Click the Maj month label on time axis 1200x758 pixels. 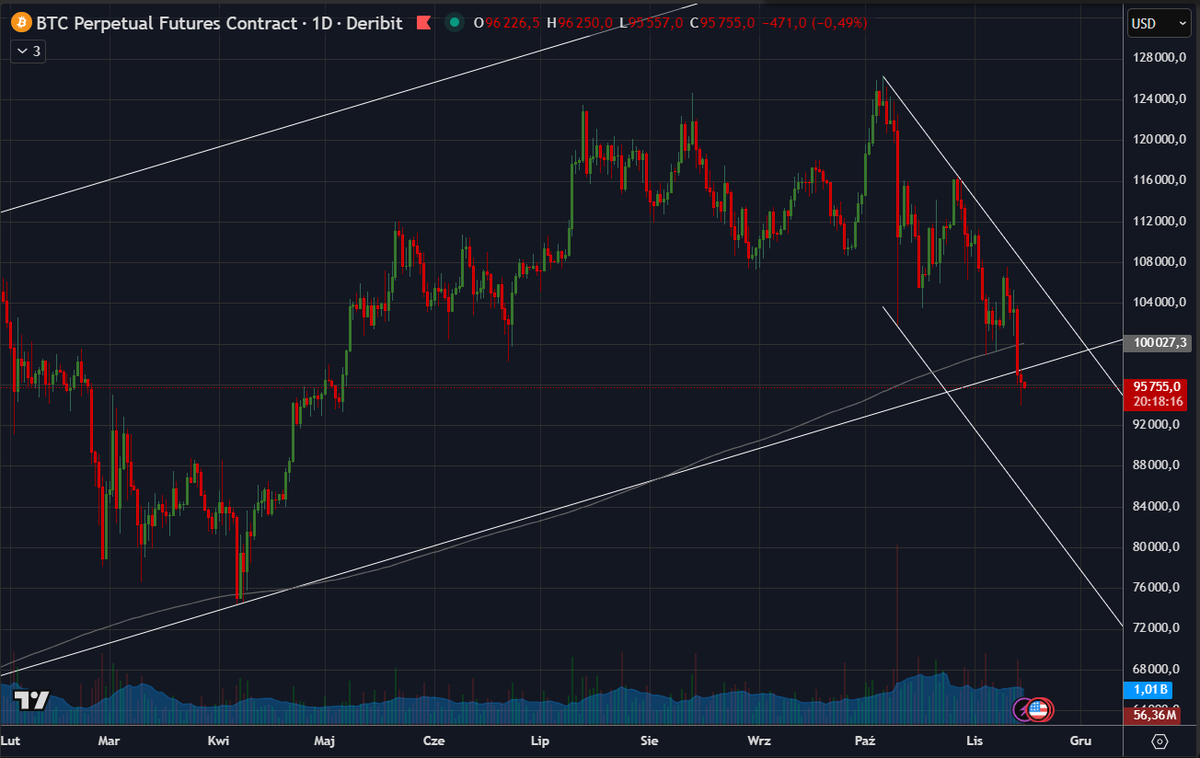(x=324, y=741)
